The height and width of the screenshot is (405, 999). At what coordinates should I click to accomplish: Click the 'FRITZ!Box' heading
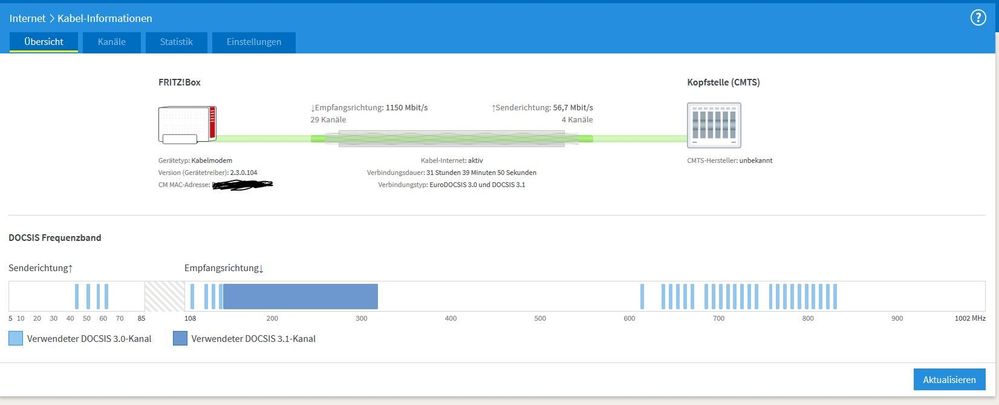click(180, 83)
